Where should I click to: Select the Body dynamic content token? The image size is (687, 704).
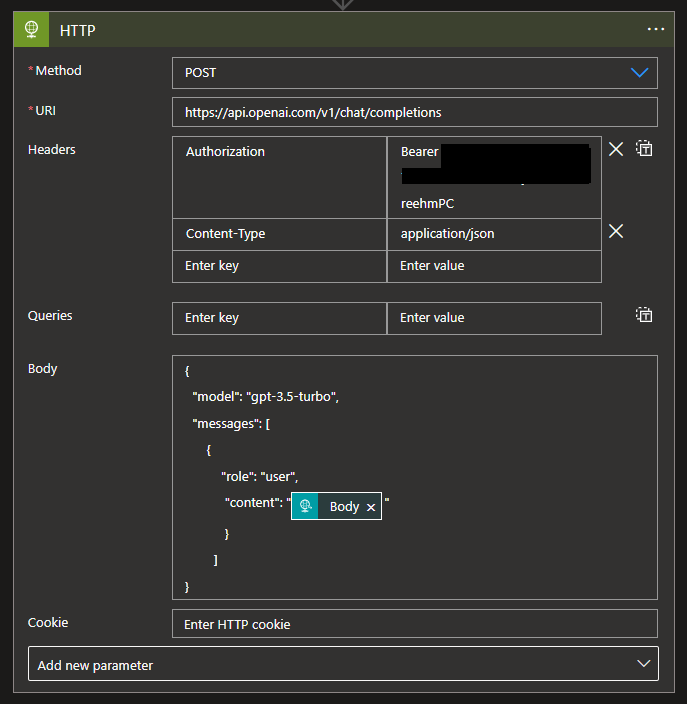click(x=343, y=507)
